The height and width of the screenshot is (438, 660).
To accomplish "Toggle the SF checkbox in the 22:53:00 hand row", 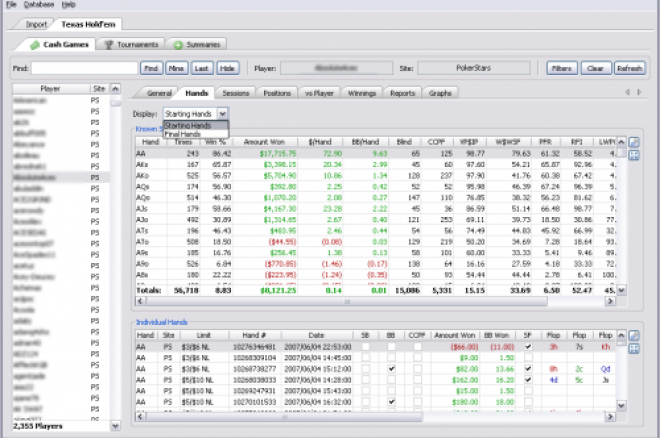I will pos(528,347).
